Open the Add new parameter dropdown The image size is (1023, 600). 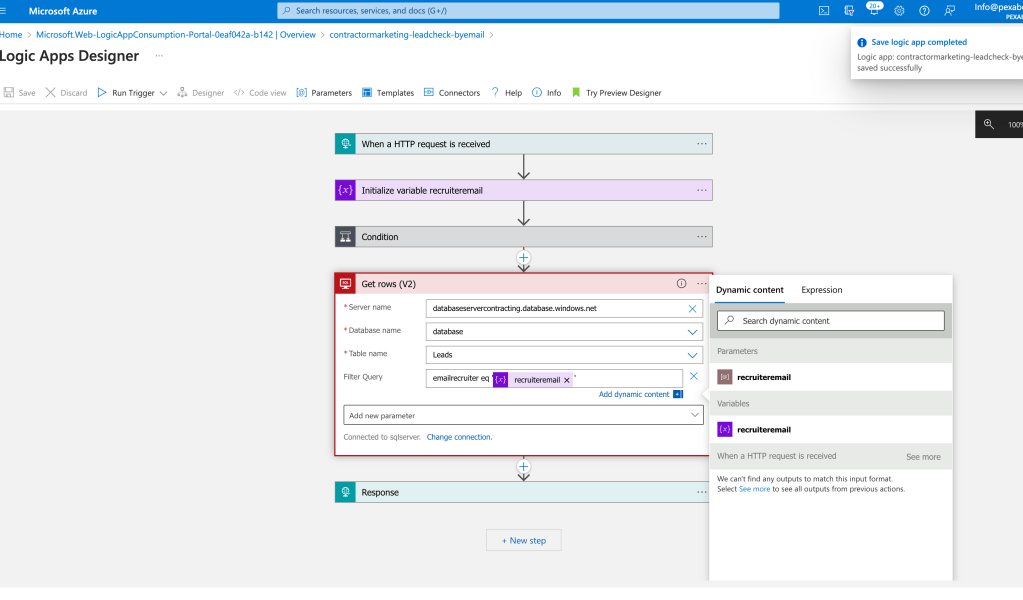point(523,415)
